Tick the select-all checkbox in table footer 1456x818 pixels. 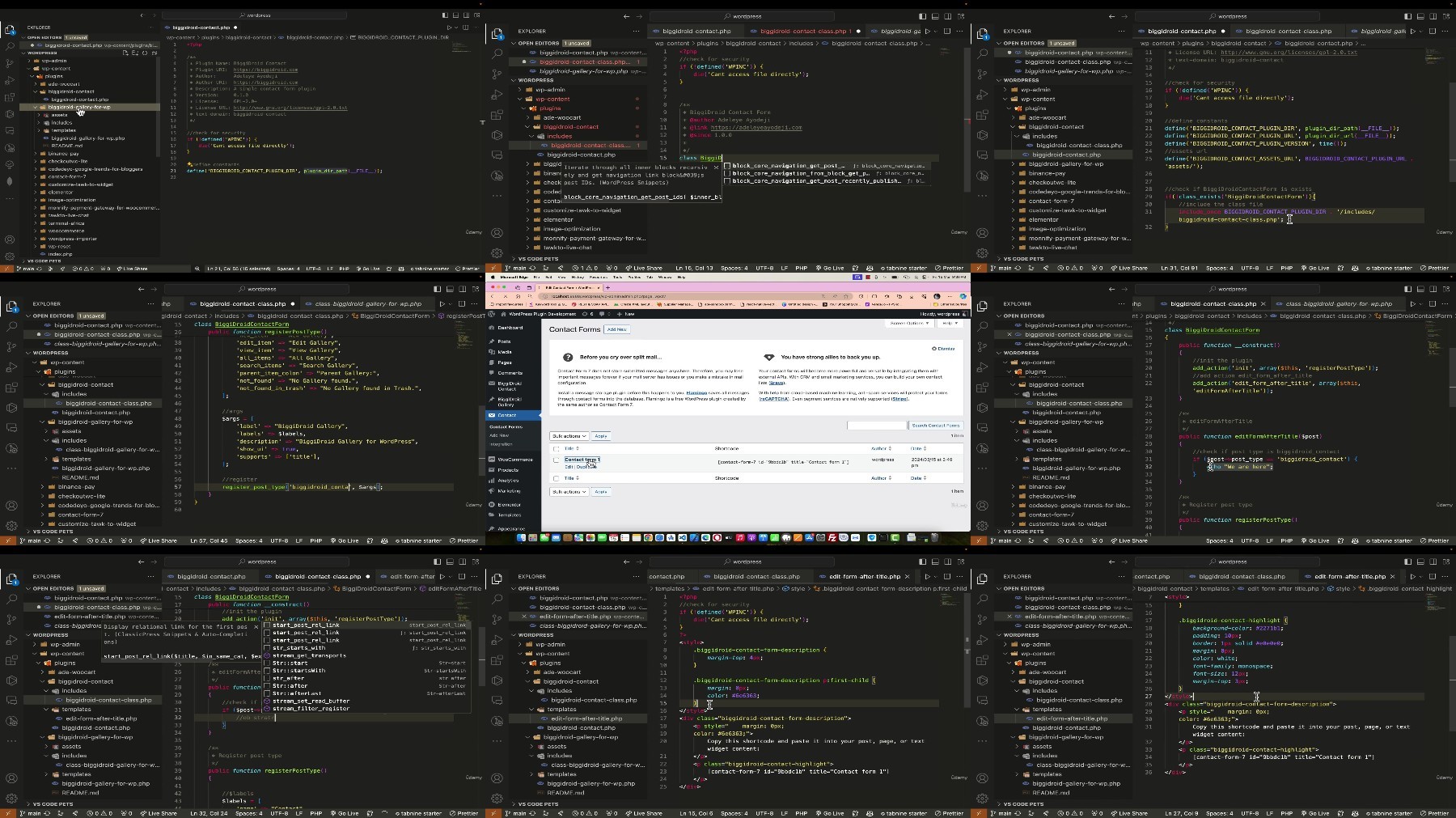tap(556, 478)
